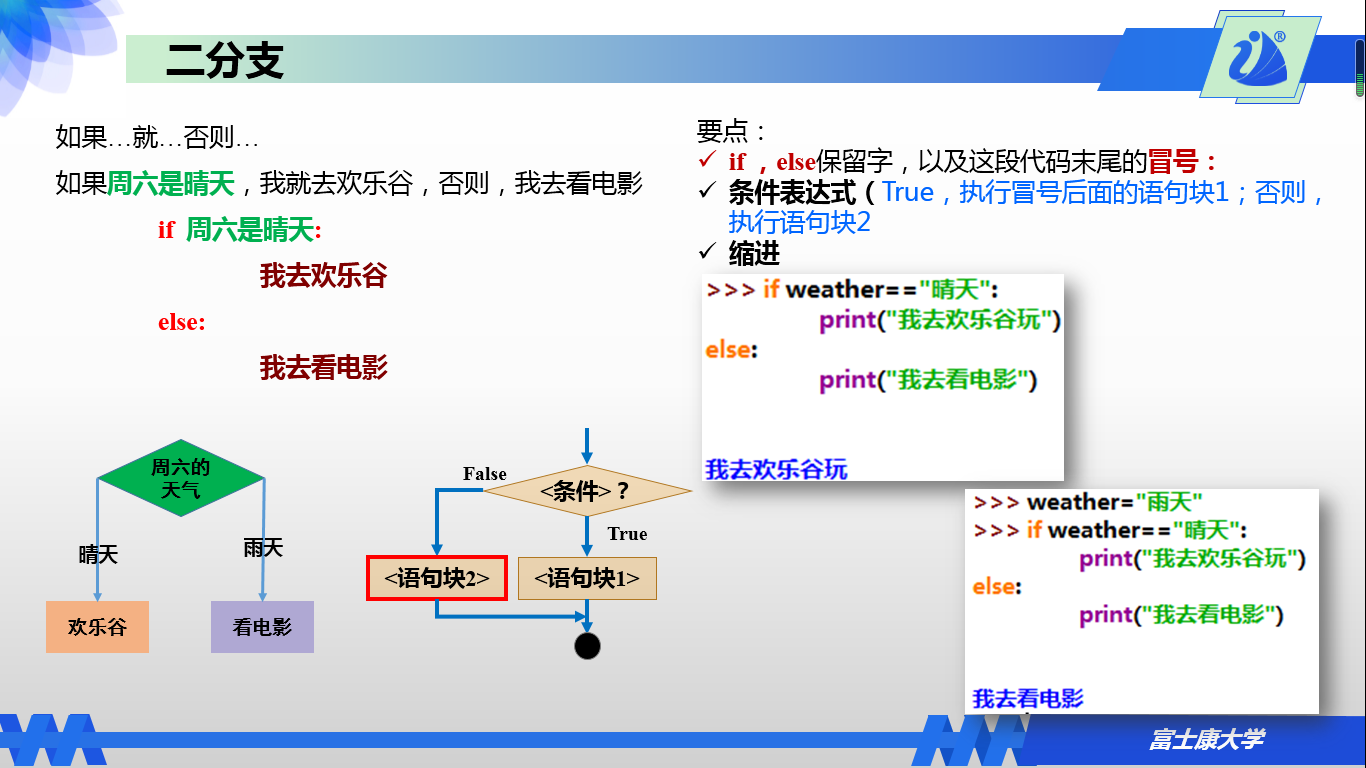The height and width of the screenshot is (768, 1366).
Task: Click the blue text 执行语句块2
Action: [800, 222]
